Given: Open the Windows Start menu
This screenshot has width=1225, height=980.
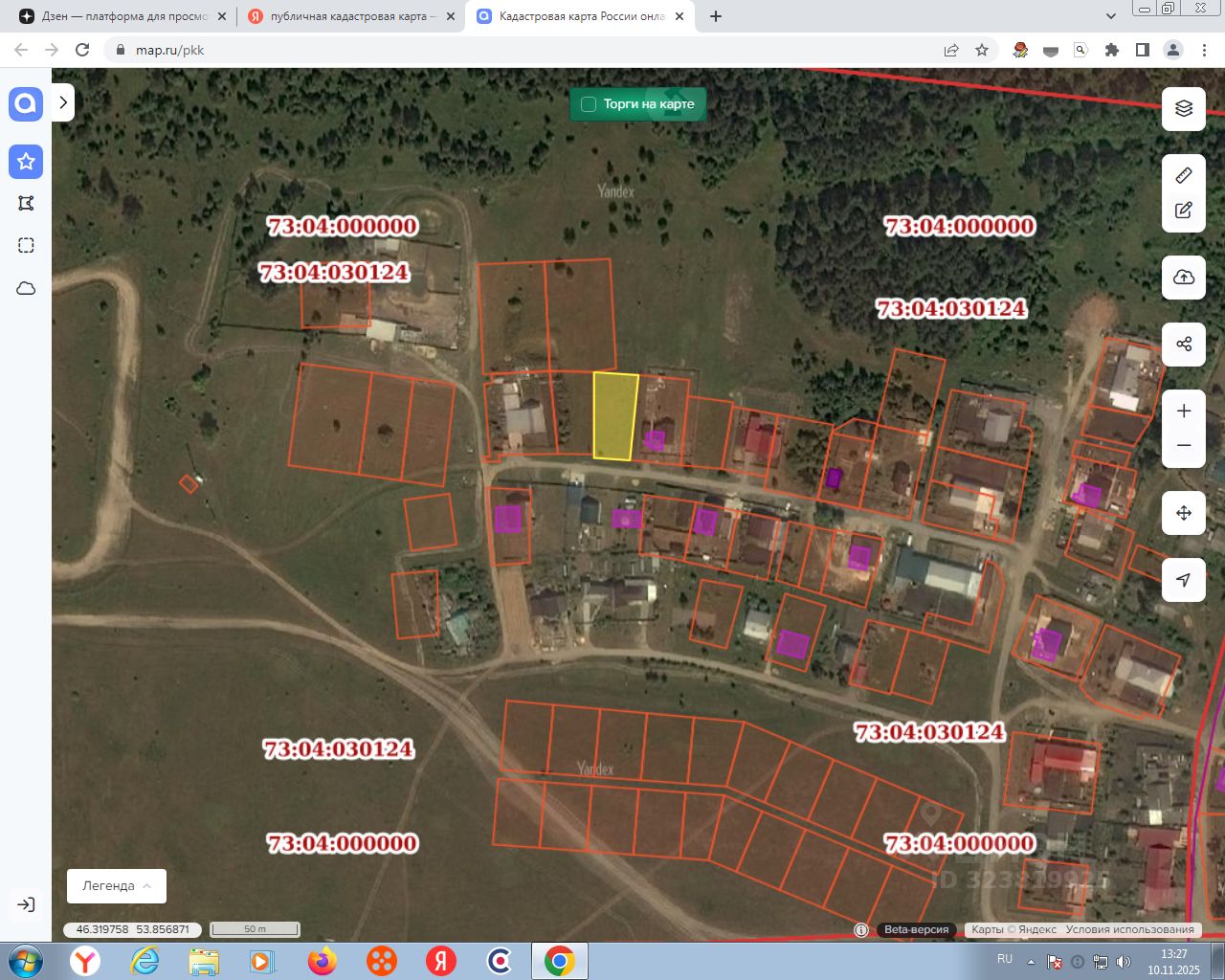Looking at the screenshot, I should (x=24, y=961).
